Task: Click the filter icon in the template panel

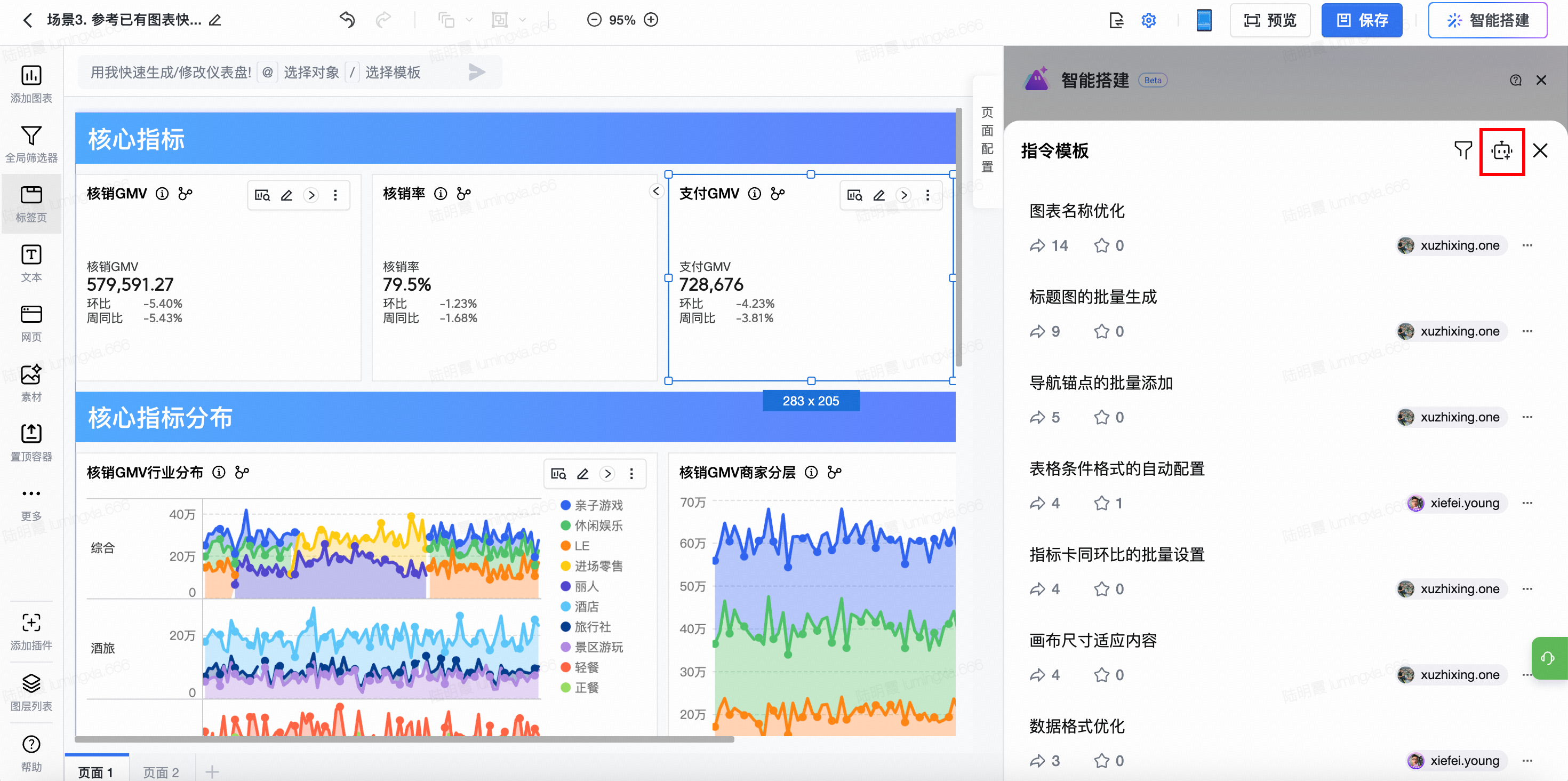Action: click(x=1463, y=150)
